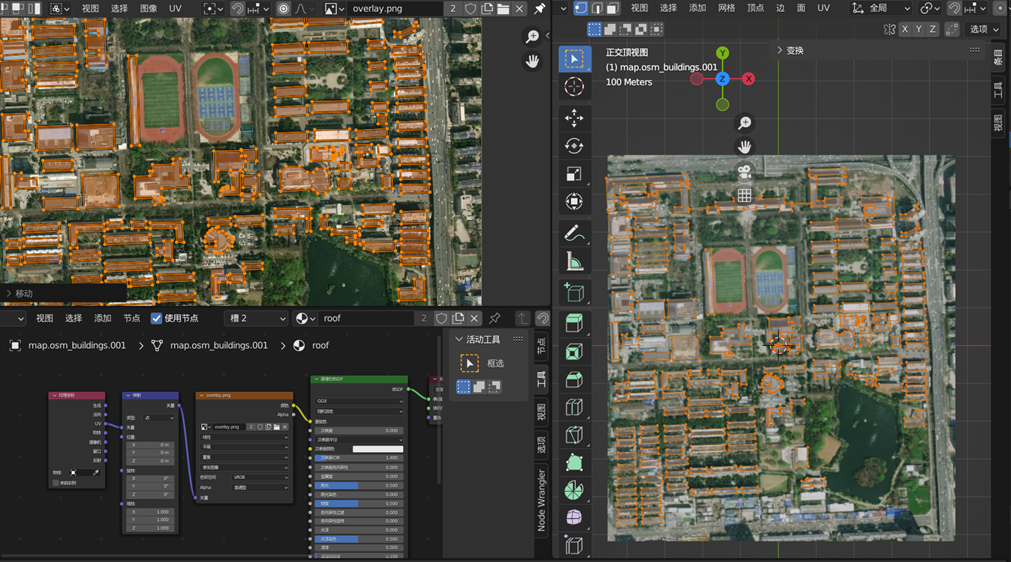This screenshot has height=562, width=1011.
Task: Toggle 使用节点 checkbox in node editor
Action: tap(156, 318)
